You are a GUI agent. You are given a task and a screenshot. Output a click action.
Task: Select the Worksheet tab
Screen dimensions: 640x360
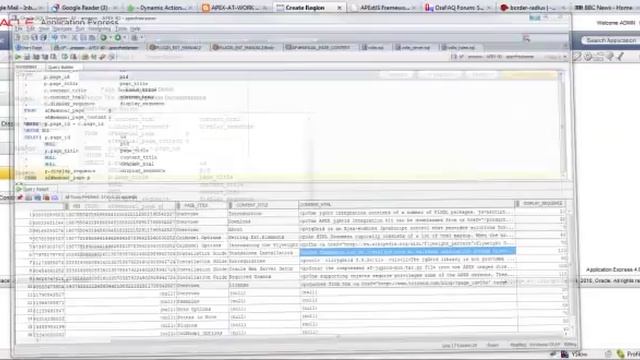click(x=27, y=67)
